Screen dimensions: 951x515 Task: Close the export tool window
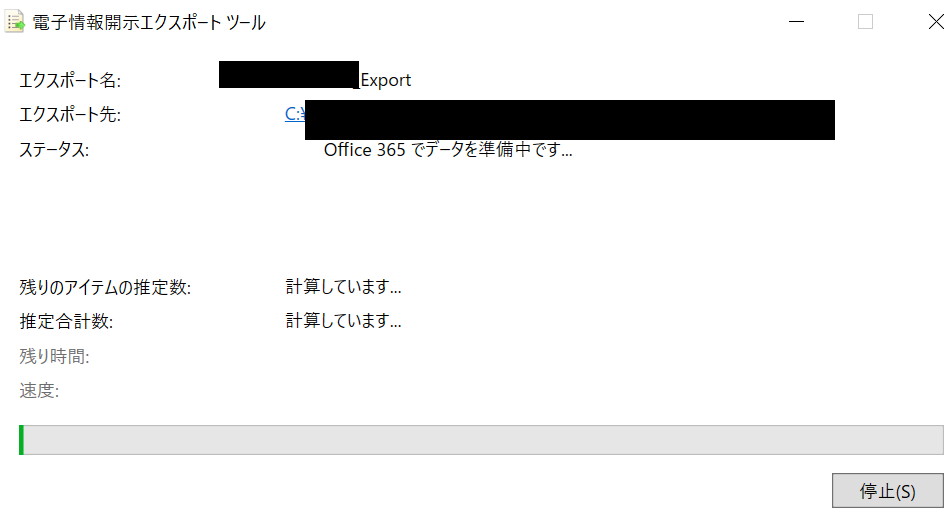click(x=936, y=22)
